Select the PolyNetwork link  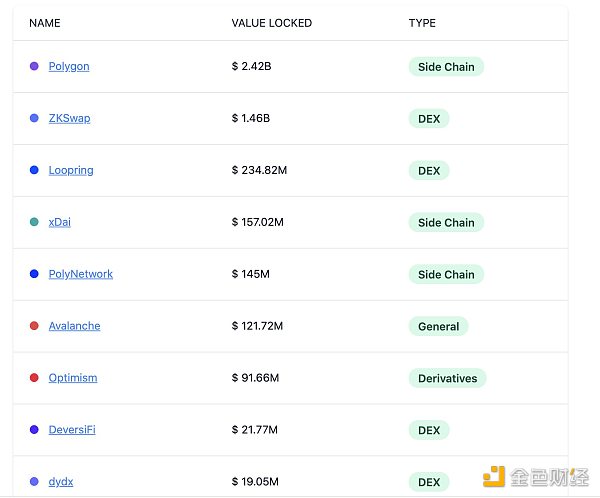81,275
